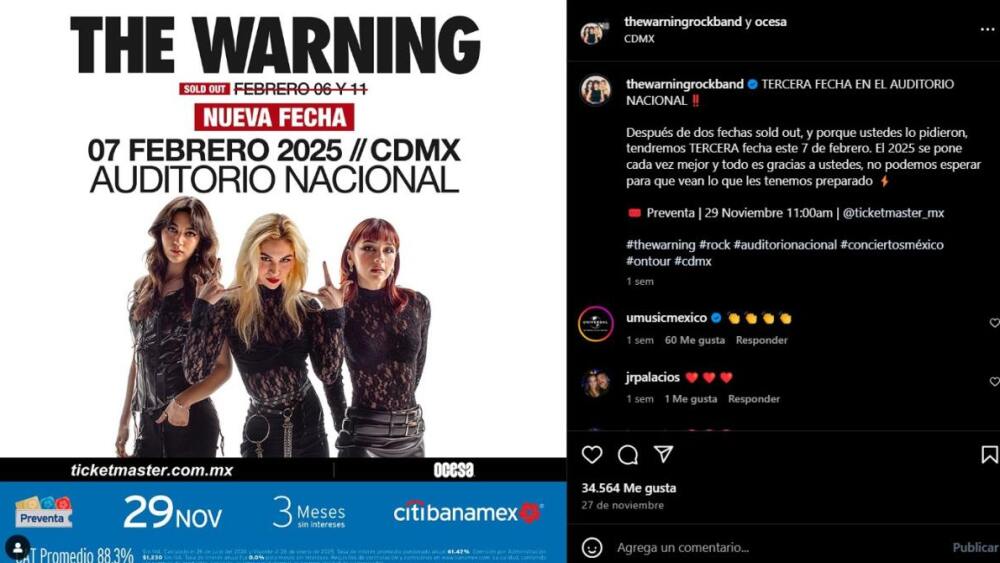Click tagged people icon on poster
The height and width of the screenshot is (563, 1000).
17,547
